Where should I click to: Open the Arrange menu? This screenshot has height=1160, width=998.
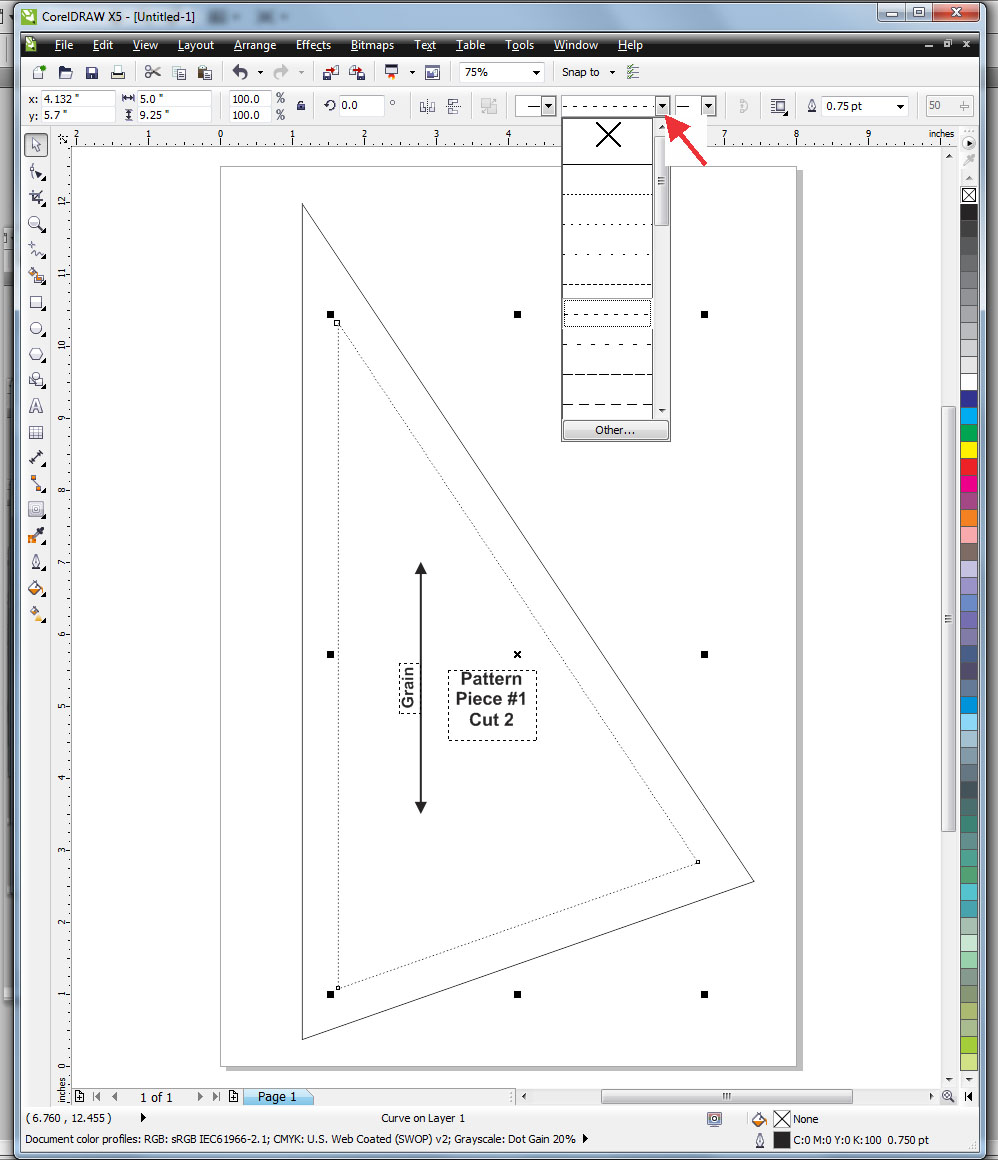[255, 45]
